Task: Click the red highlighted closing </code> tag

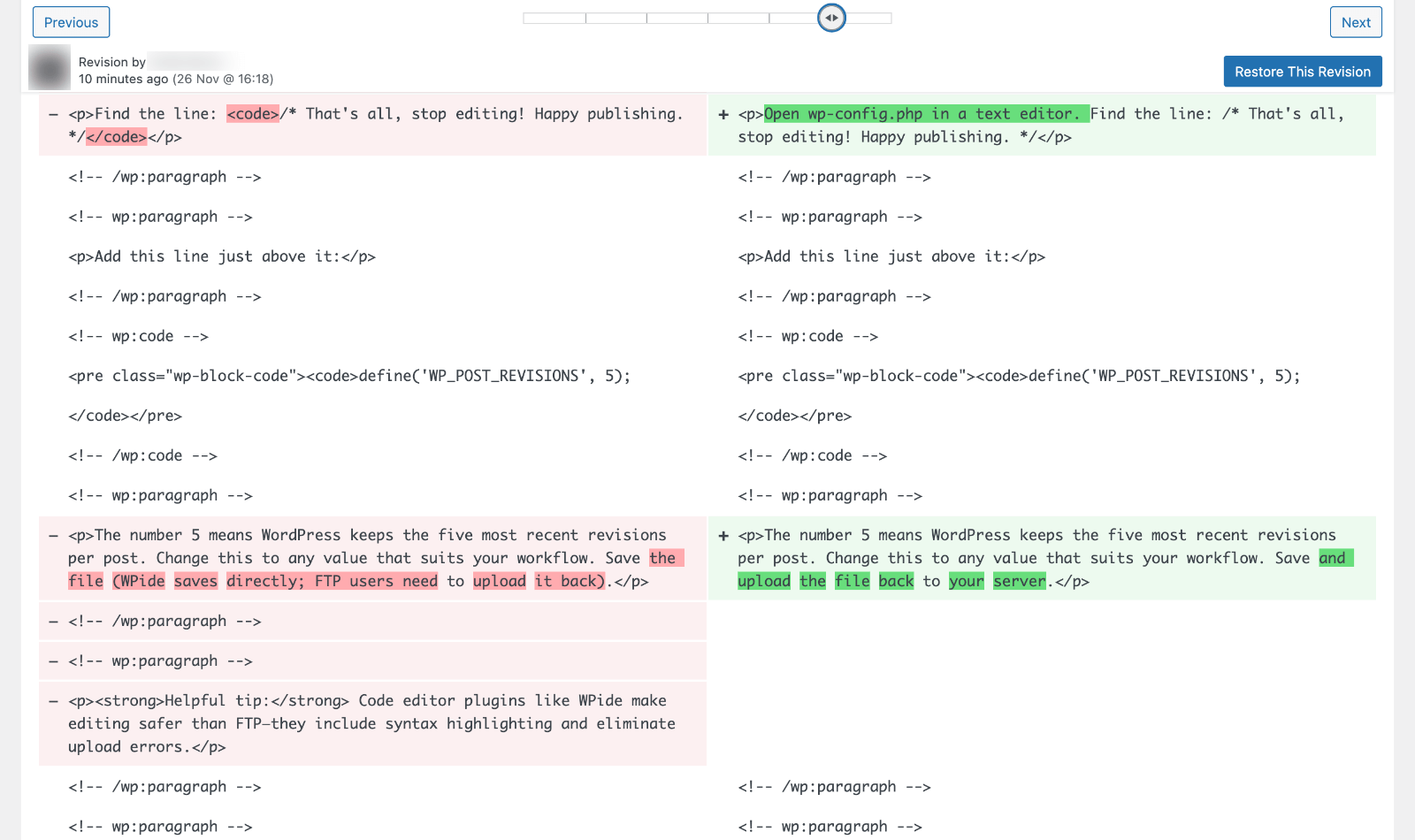Action: click(116, 137)
